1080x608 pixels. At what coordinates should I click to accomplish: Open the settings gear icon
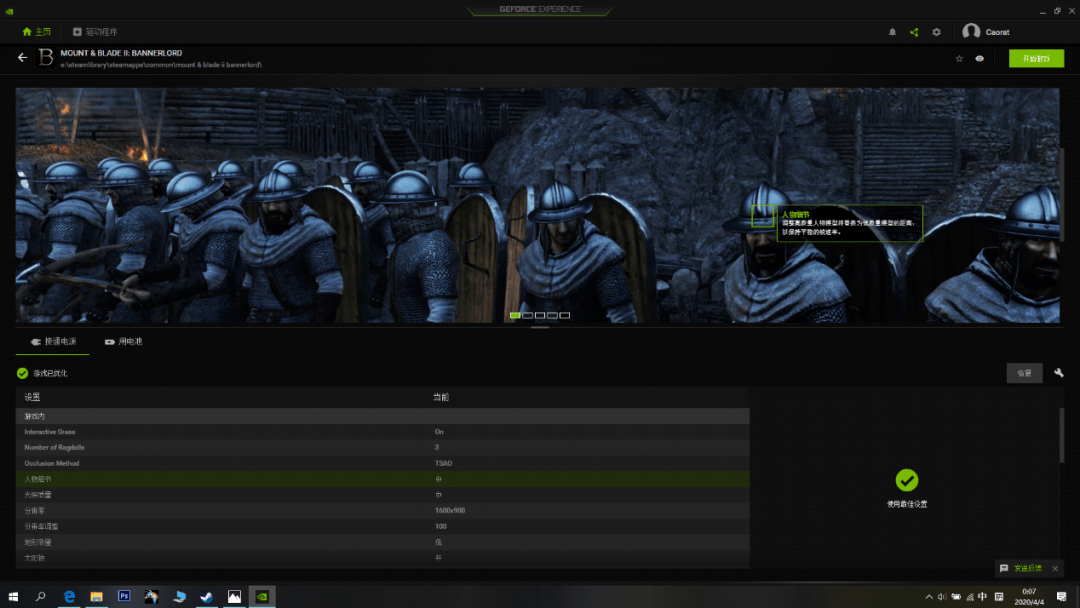(x=936, y=32)
